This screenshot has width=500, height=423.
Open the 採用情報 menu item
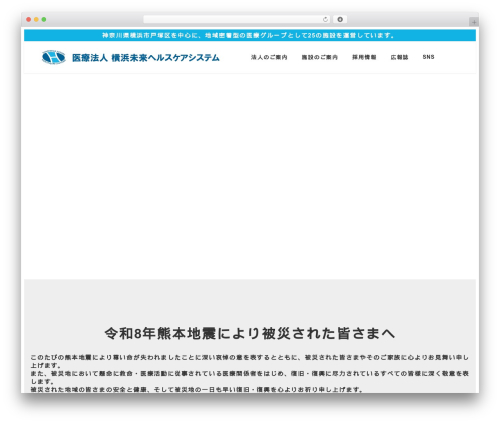pos(364,57)
